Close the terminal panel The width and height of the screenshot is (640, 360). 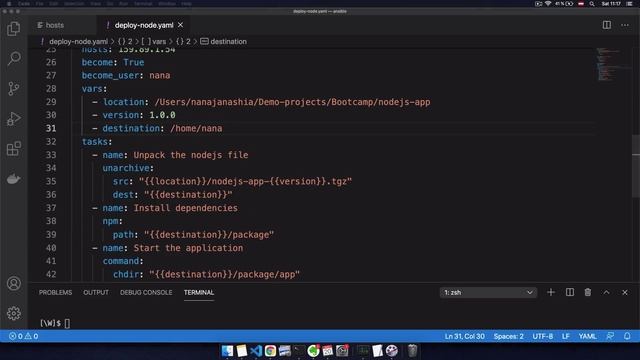[x=624, y=292]
